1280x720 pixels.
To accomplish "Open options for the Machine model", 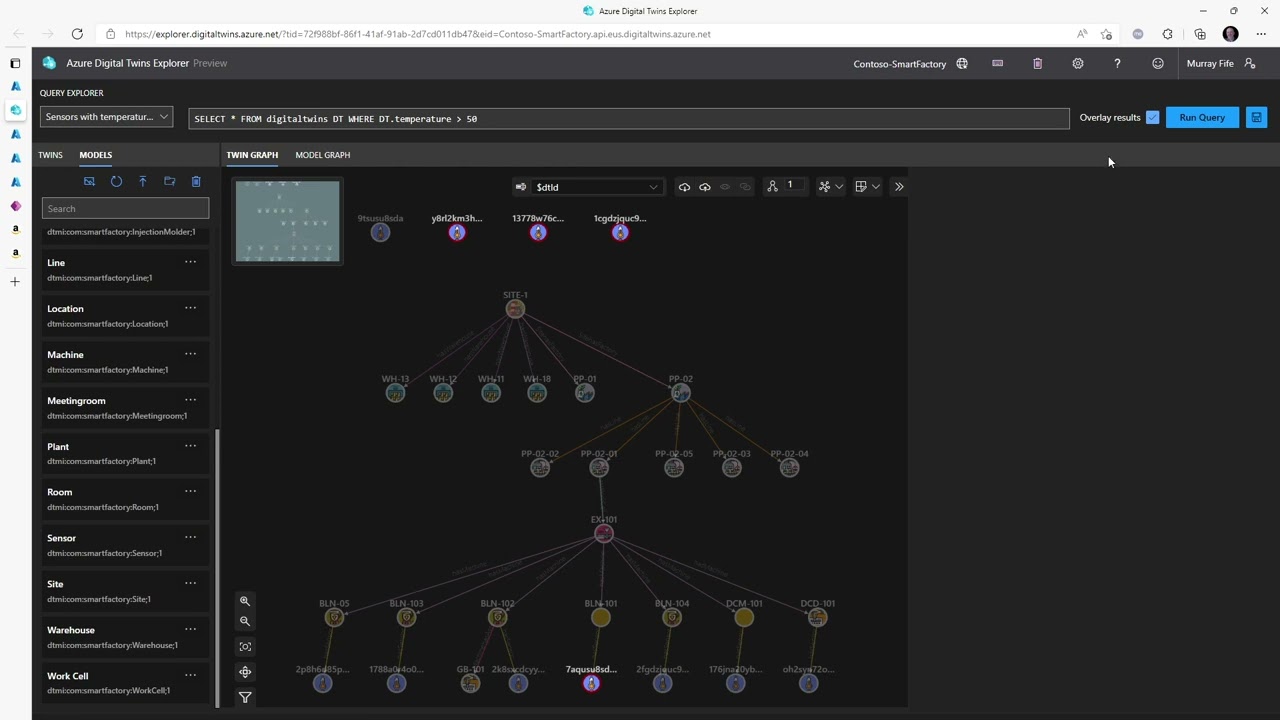I will tap(190, 354).
